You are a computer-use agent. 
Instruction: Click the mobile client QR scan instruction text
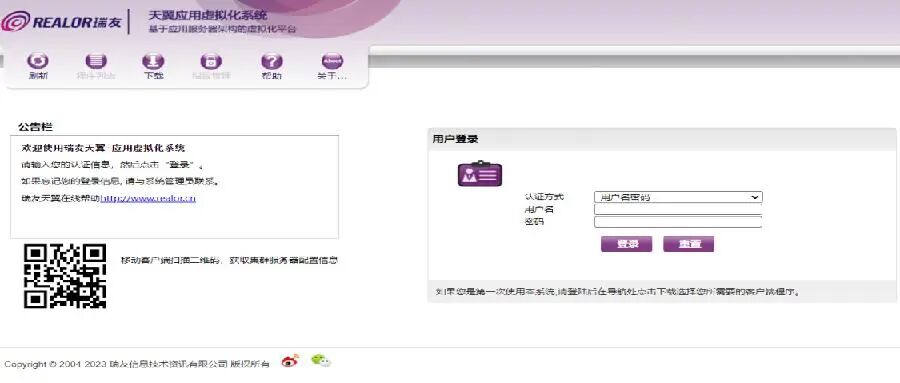(x=229, y=261)
